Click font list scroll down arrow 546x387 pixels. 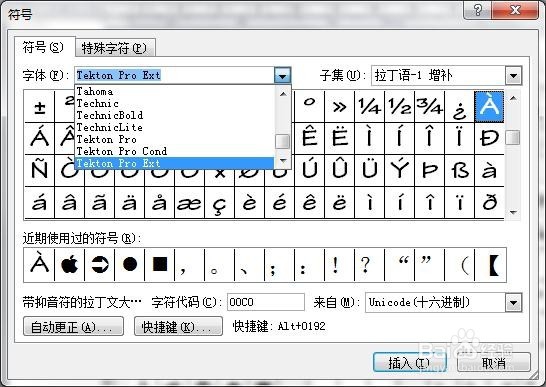pos(283,161)
